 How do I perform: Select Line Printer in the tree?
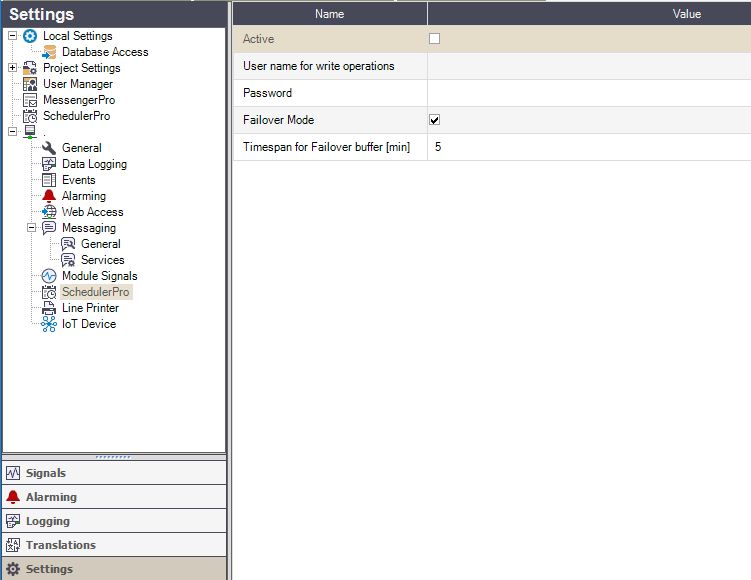(91, 308)
